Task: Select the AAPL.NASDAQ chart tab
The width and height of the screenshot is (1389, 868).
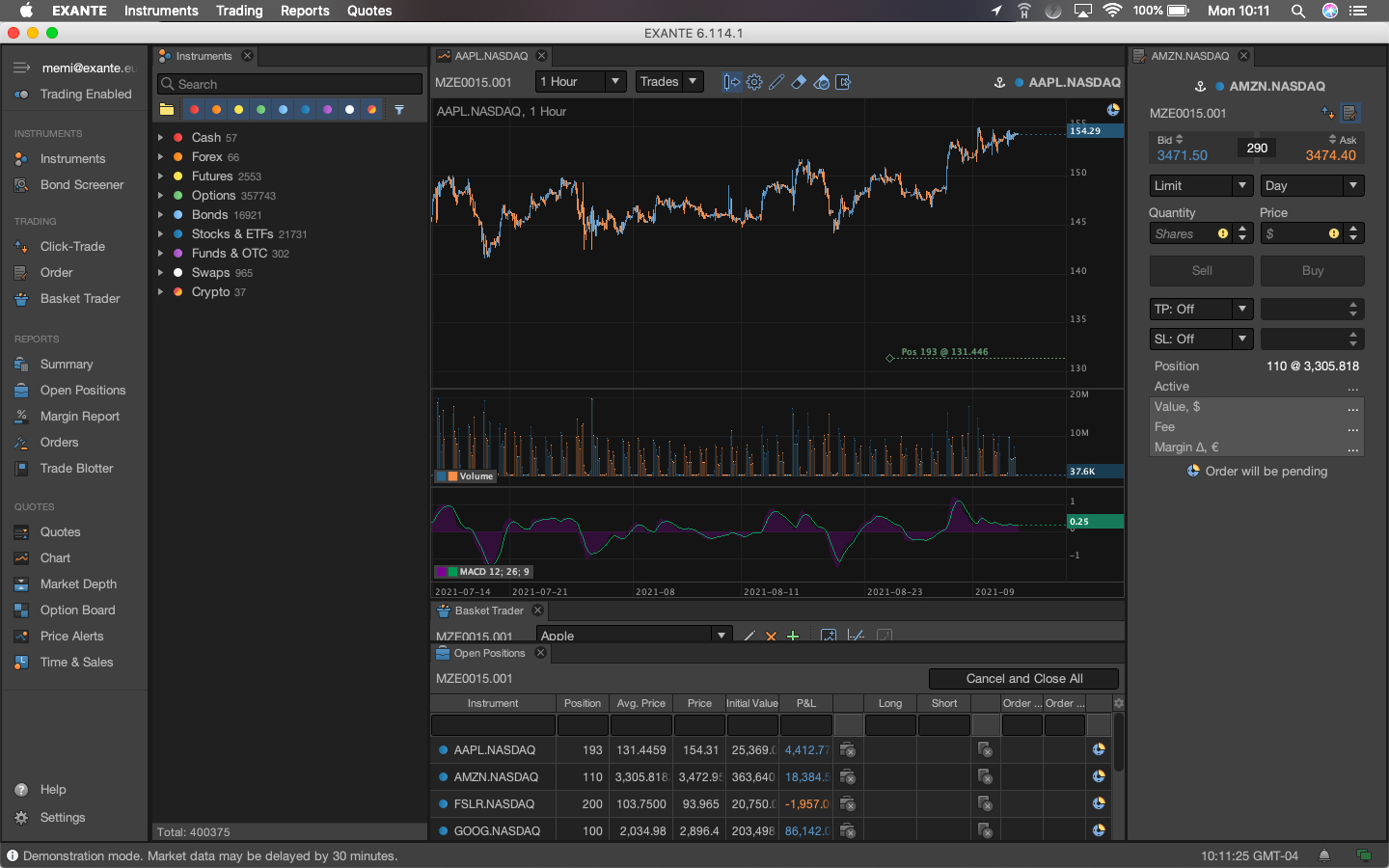Action: [491, 56]
